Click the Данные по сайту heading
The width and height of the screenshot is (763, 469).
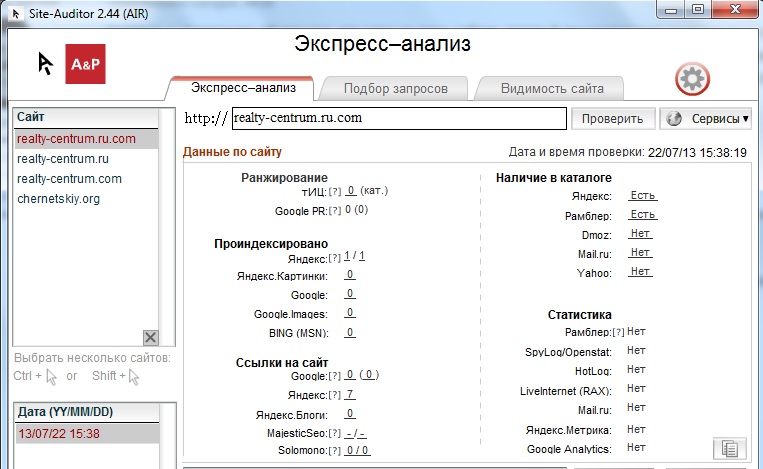point(232,152)
